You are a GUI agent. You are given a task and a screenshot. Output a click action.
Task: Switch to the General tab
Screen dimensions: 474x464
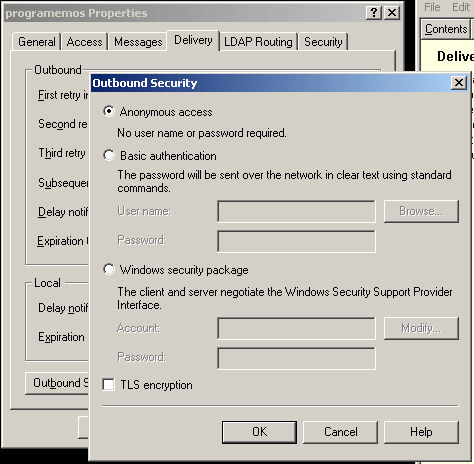tap(37, 42)
